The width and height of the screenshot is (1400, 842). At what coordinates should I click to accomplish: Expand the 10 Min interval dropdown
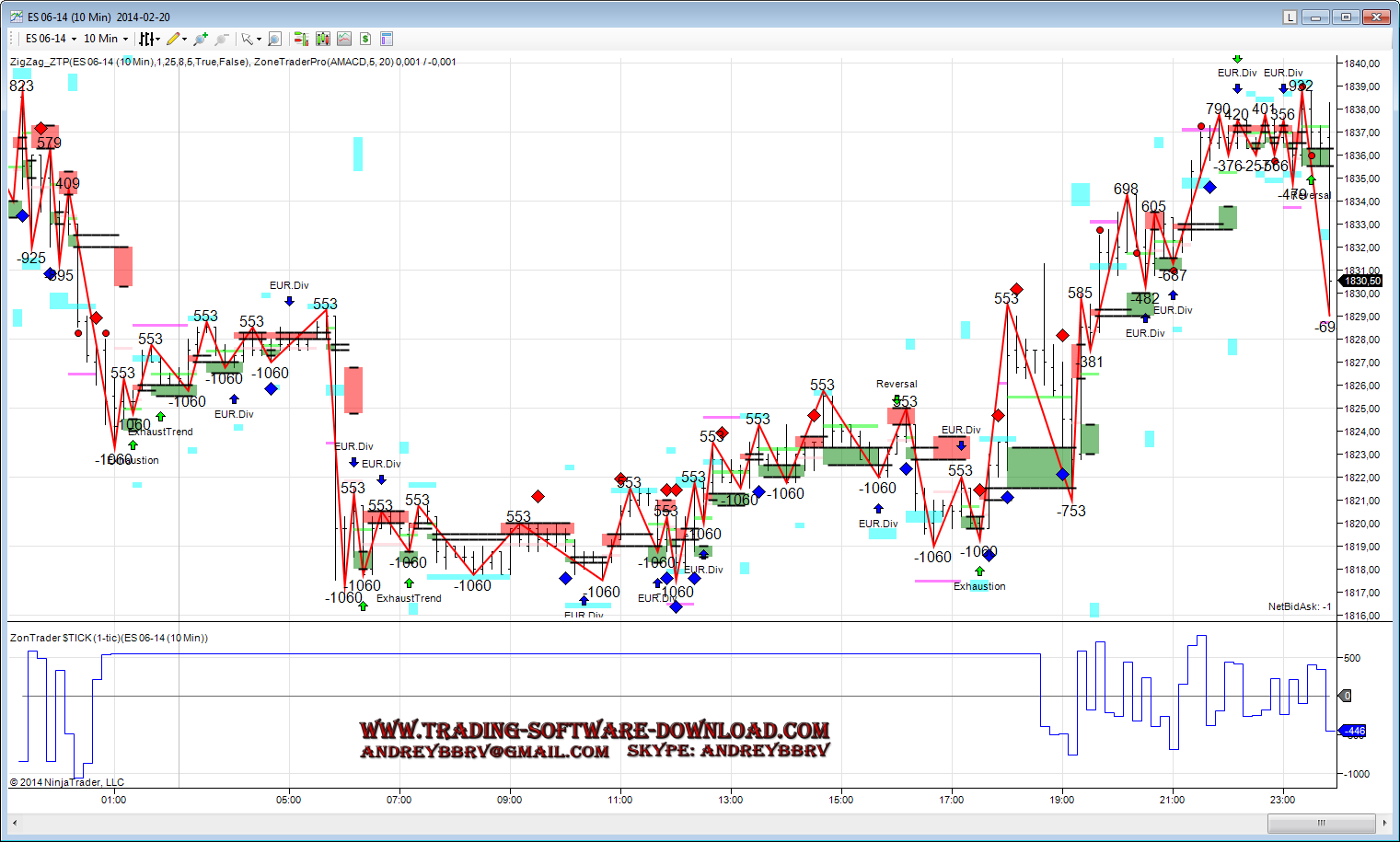coord(106,39)
